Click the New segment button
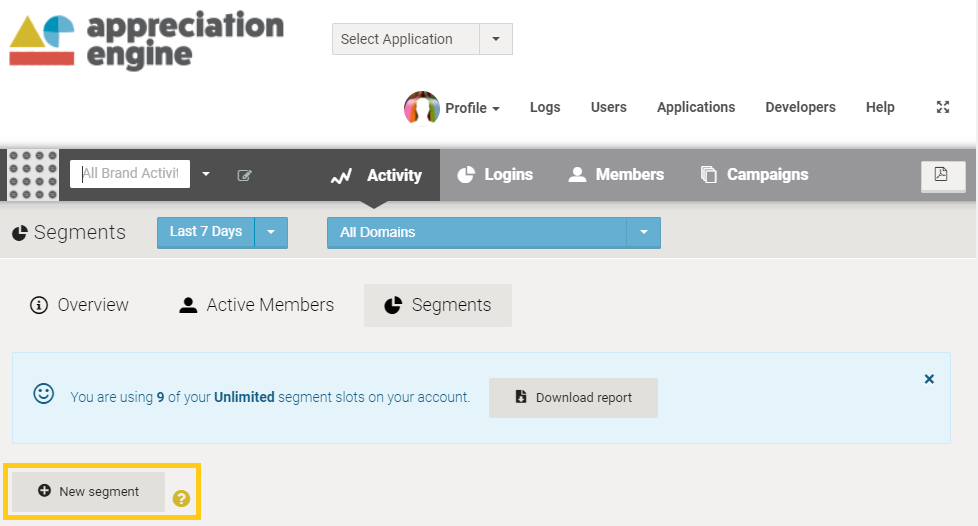The width and height of the screenshot is (978, 526). [89, 492]
